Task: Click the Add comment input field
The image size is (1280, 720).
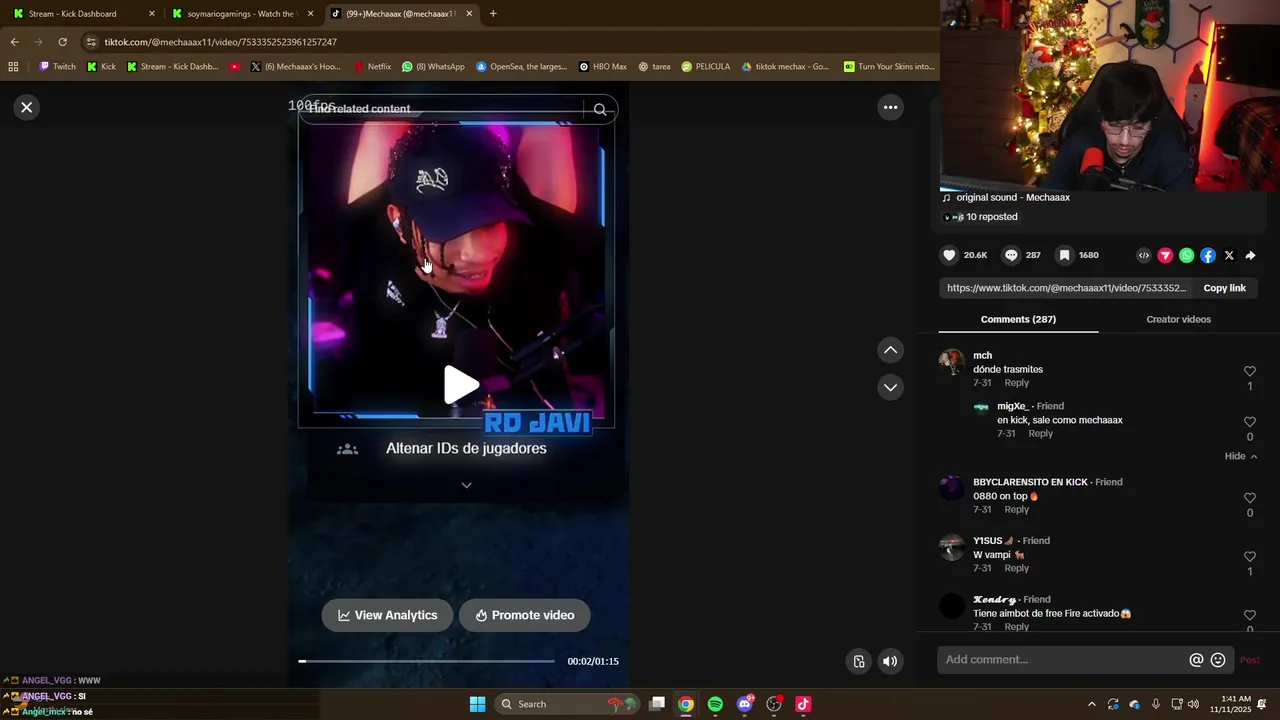Action: 1064,660
